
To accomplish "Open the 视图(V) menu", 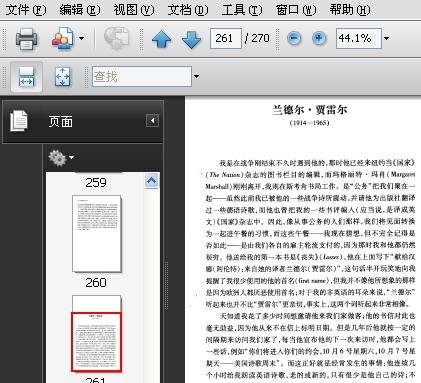I will [x=134, y=10].
